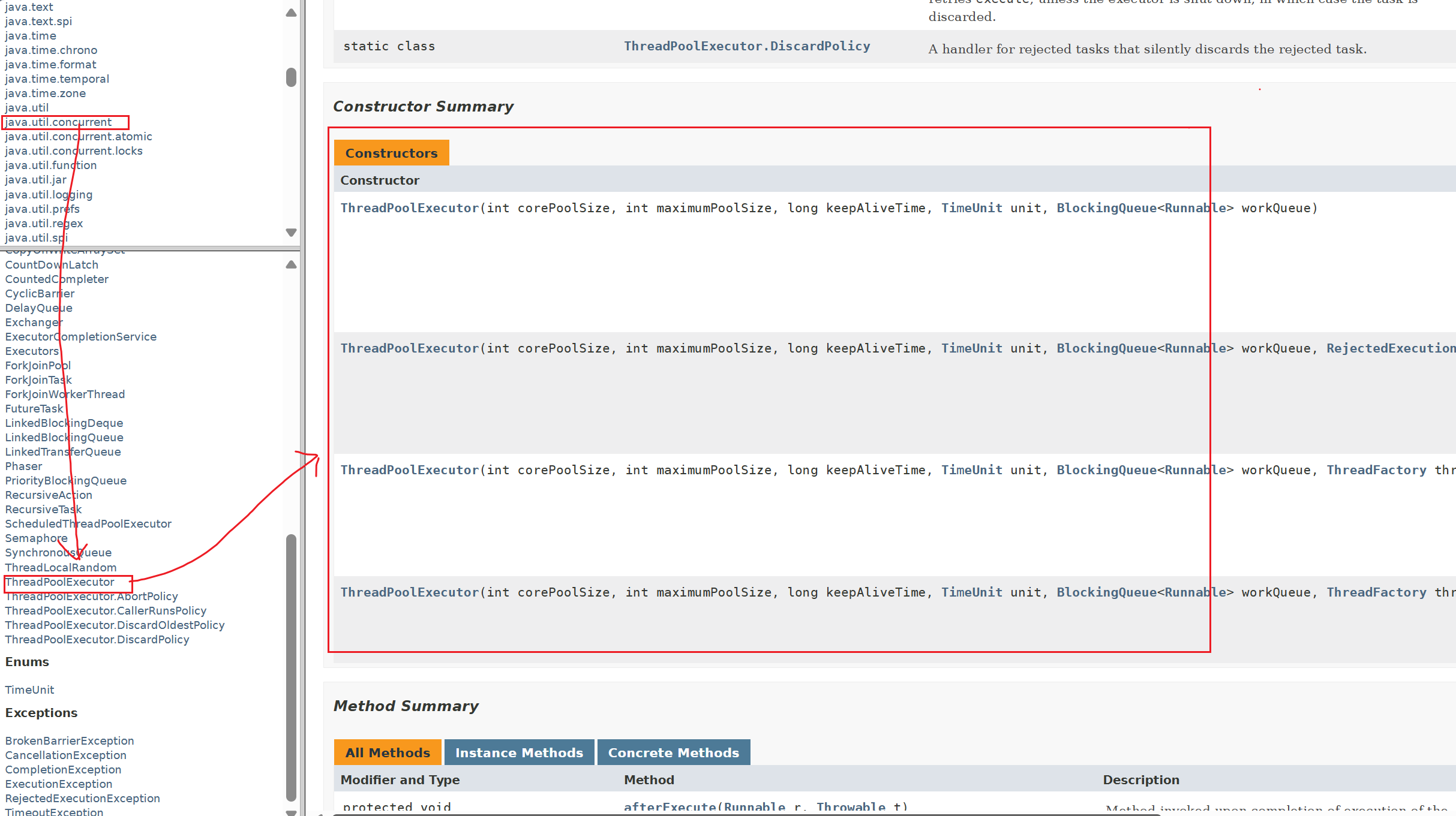
Task: Click the class list scroll-up arrow
Action: click(x=291, y=264)
